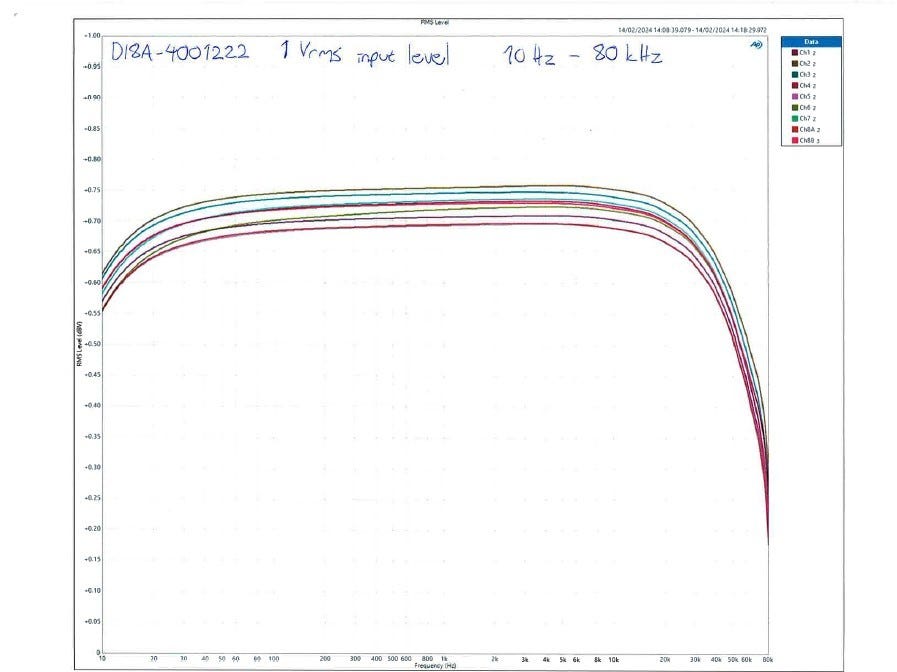Click the Ch5 purple color swatch
The height and width of the screenshot is (672, 897).
[x=795, y=97]
